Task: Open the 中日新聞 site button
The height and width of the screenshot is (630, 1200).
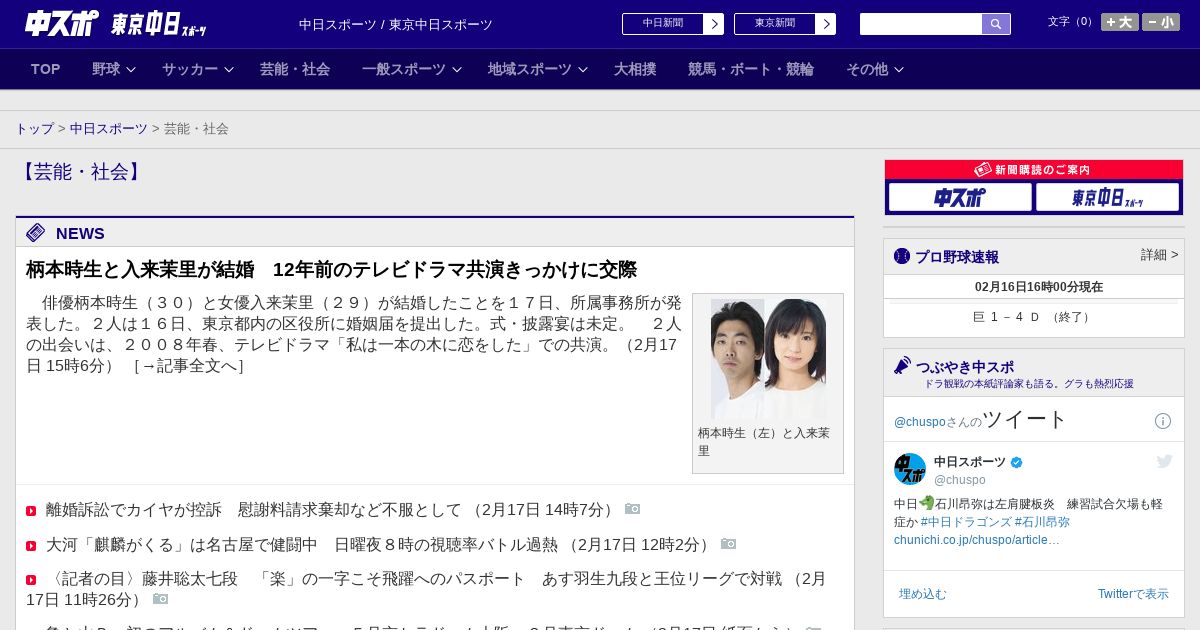Action: pos(663,24)
